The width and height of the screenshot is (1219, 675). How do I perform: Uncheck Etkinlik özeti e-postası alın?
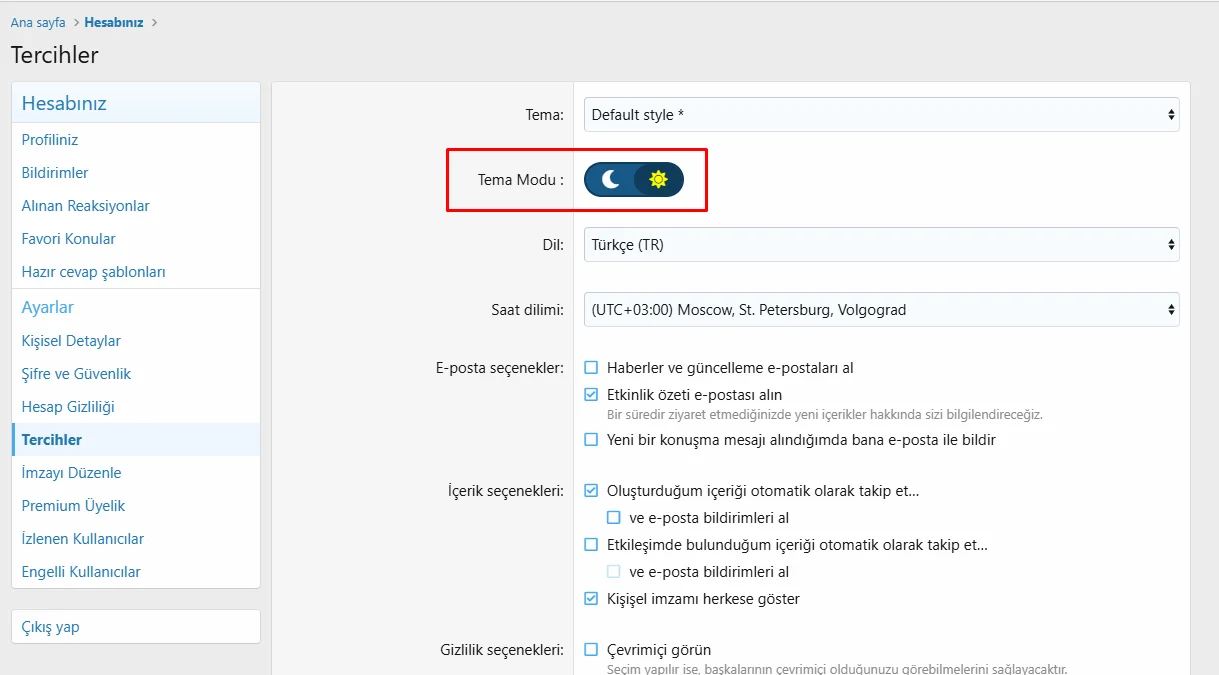tap(591, 395)
